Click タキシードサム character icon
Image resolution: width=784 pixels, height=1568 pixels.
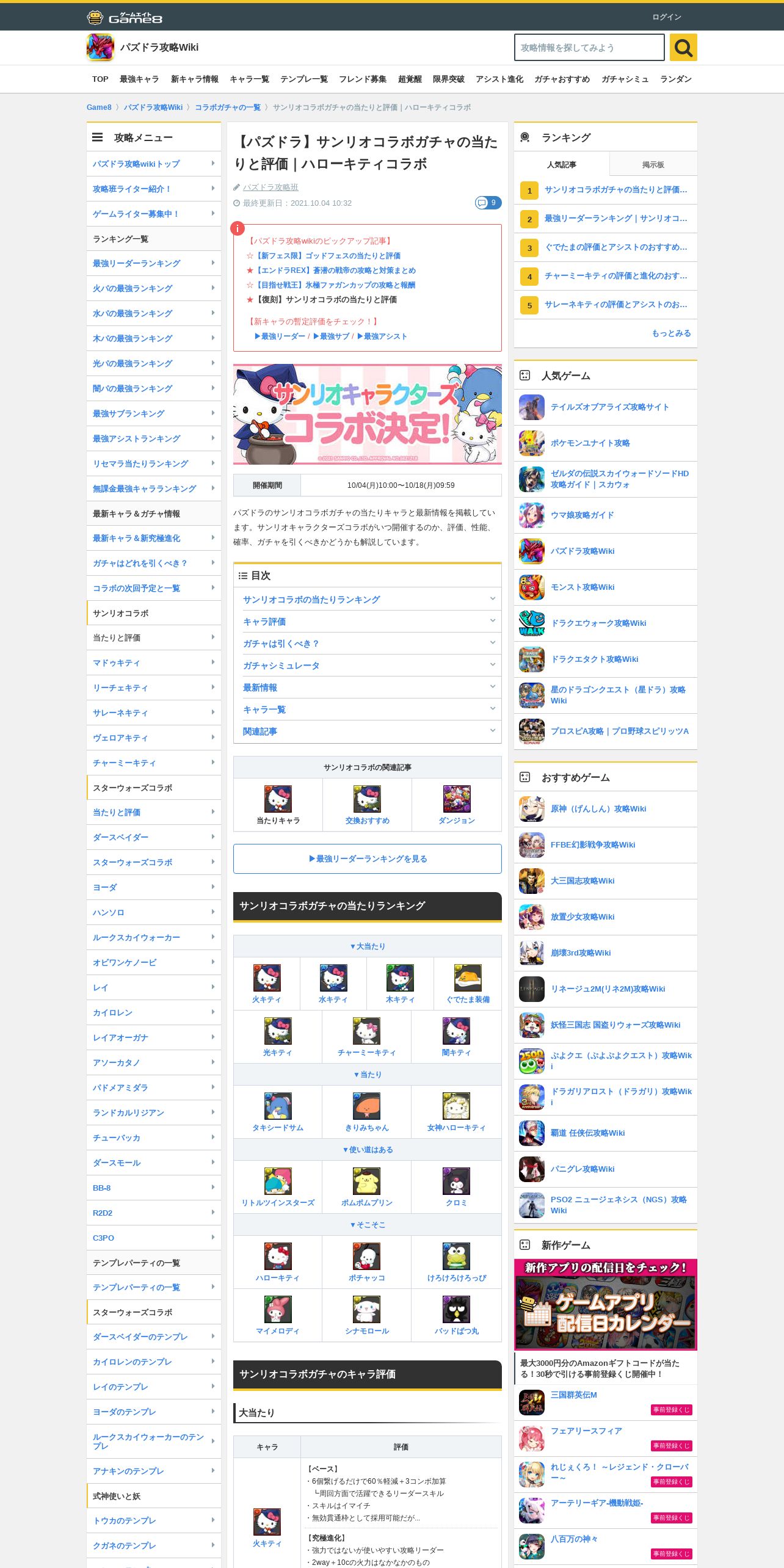click(x=278, y=1106)
